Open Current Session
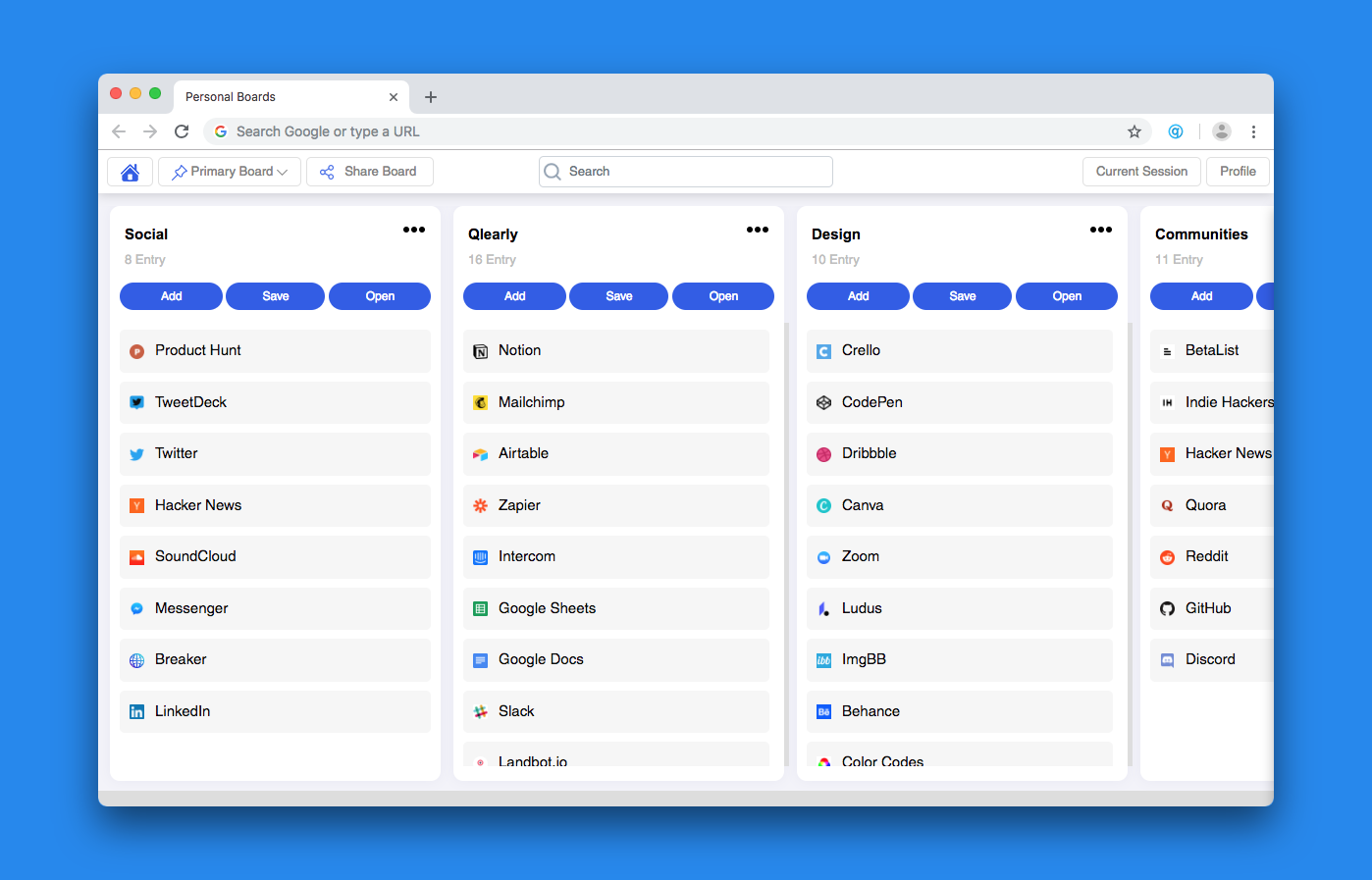Image resolution: width=1372 pixels, height=880 pixels. pos(1141,172)
